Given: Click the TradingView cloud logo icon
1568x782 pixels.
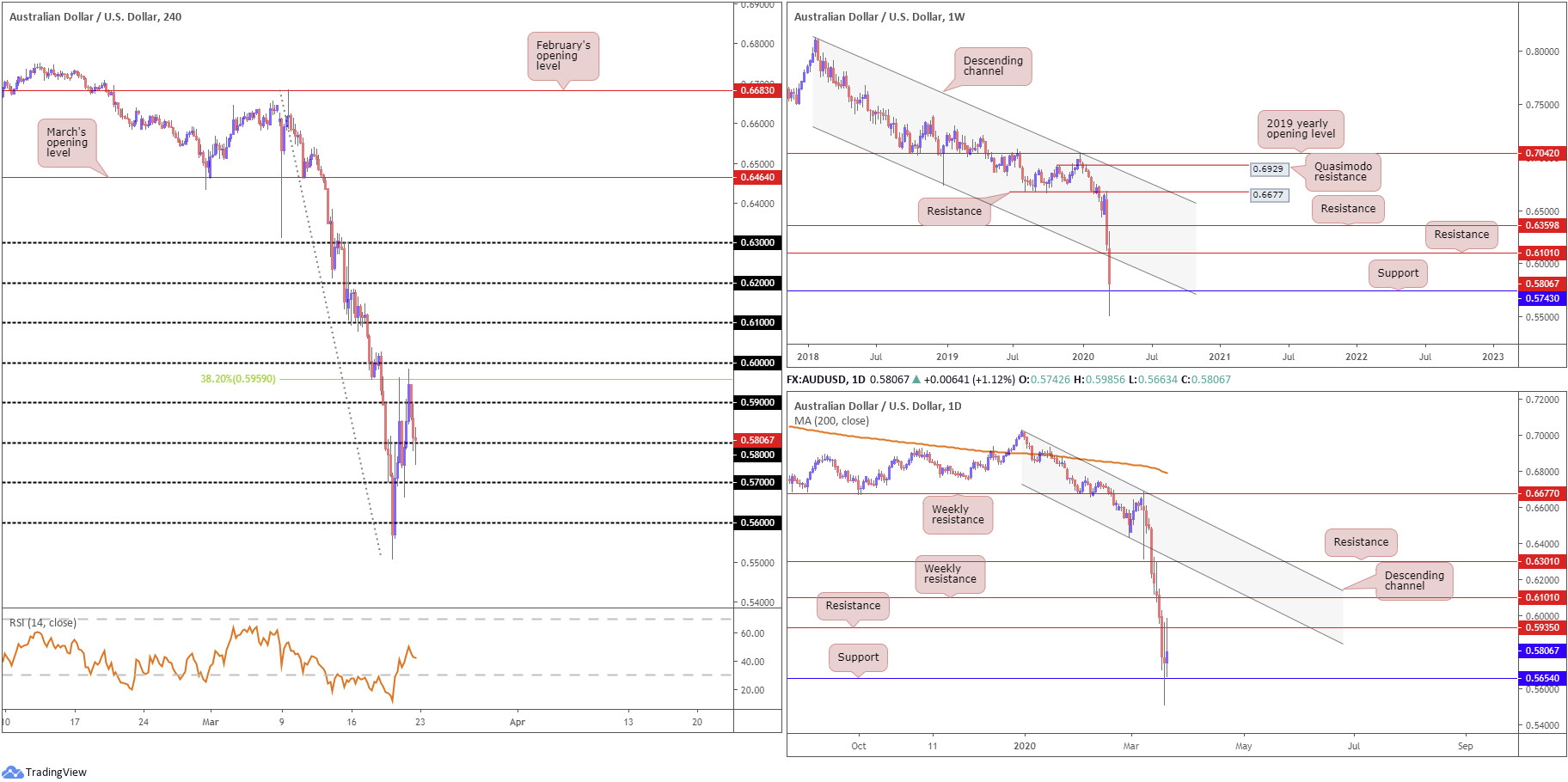Looking at the screenshot, I should pos(12,771).
